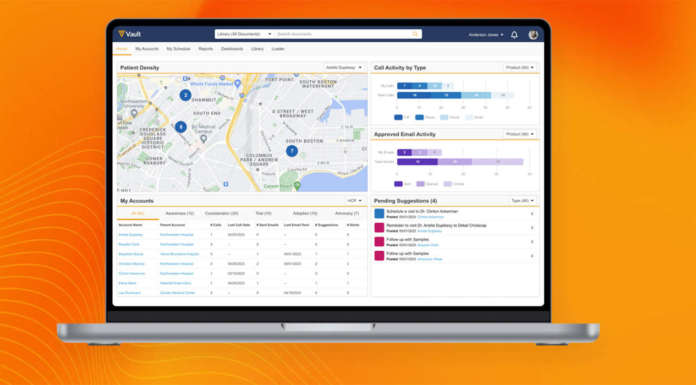
Task: Select the Awareness (12) tab
Action: coord(180,214)
